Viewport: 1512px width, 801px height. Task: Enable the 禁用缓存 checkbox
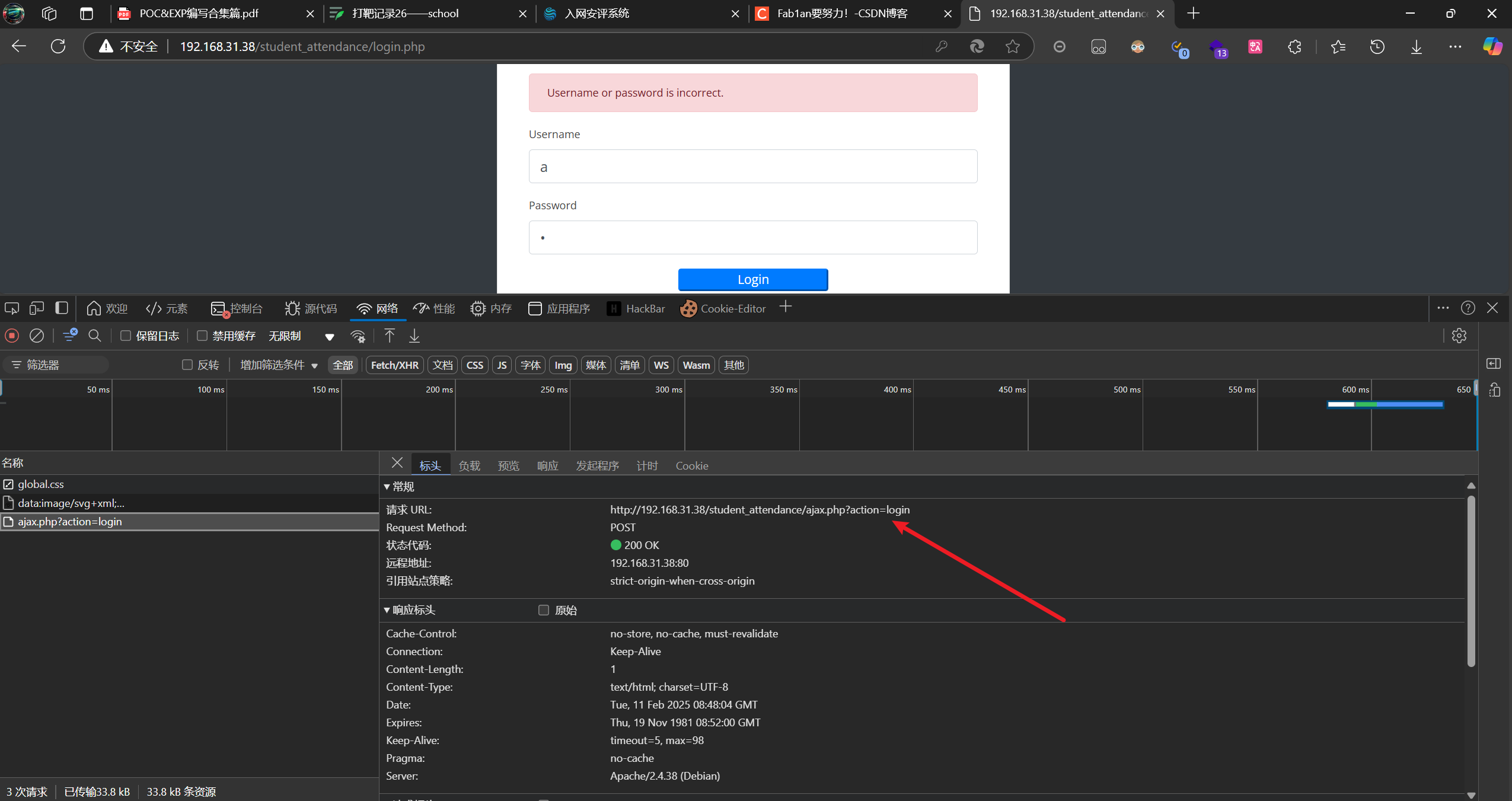pos(202,336)
